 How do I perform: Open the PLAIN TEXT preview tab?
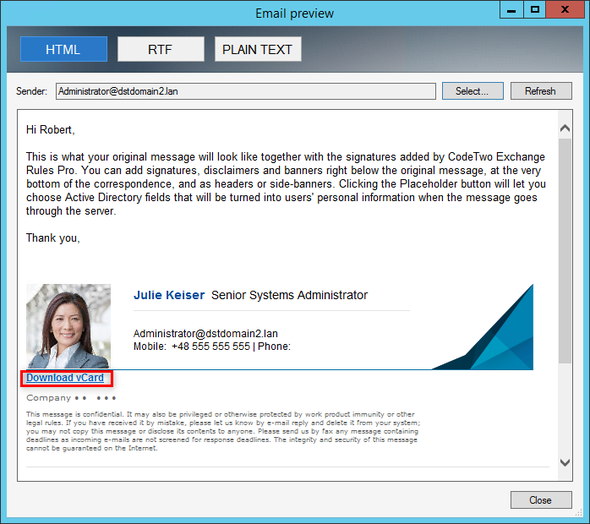click(258, 49)
